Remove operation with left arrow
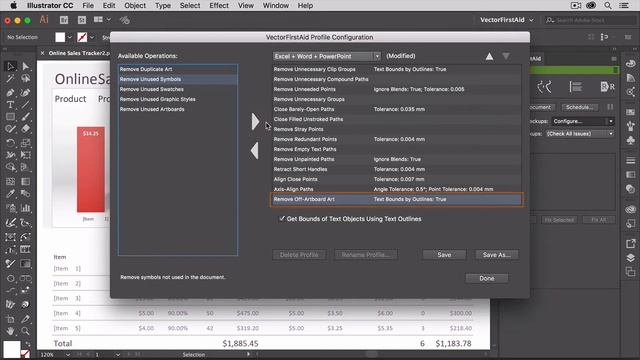 click(255, 151)
